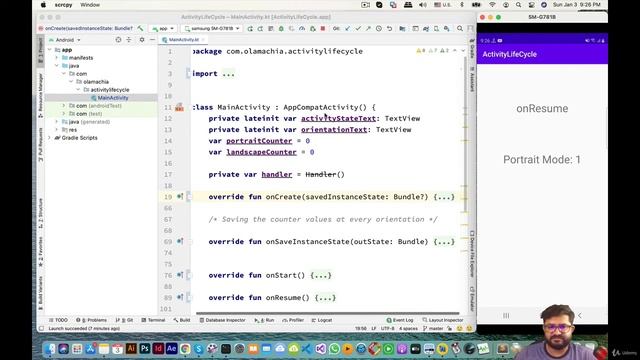This screenshot has width=640, height=360.
Task: Click the Git commit checkmark icon
Action: tap(358, 29)
